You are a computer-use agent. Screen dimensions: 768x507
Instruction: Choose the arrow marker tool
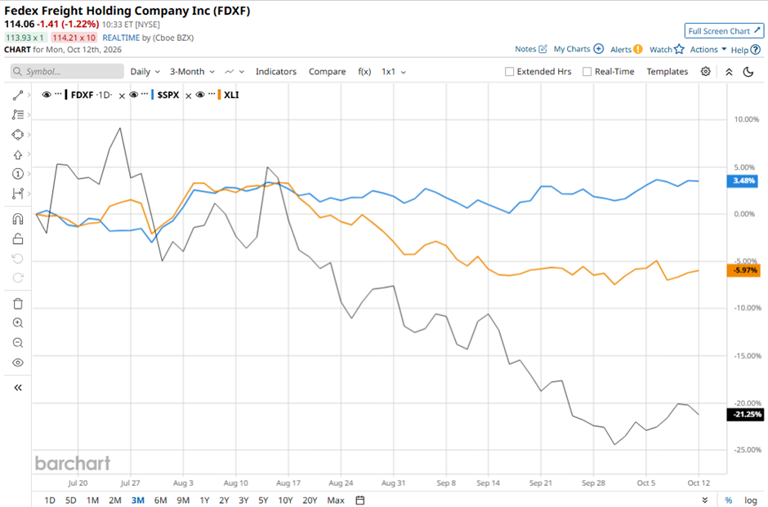(18, 154)
